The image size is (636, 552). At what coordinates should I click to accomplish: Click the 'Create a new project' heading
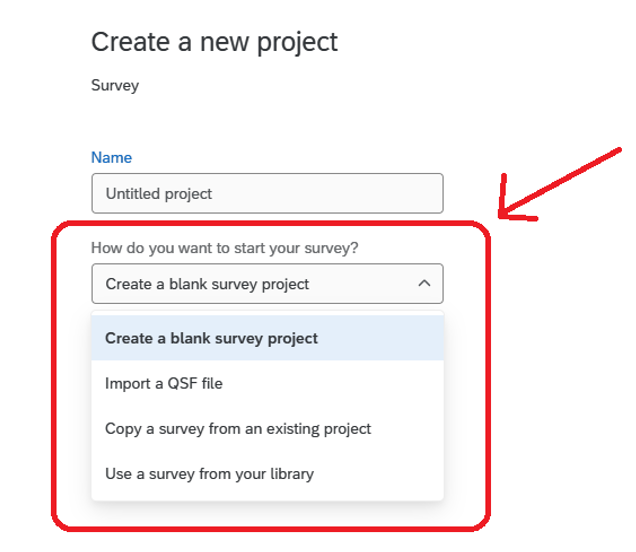(214, 42)
